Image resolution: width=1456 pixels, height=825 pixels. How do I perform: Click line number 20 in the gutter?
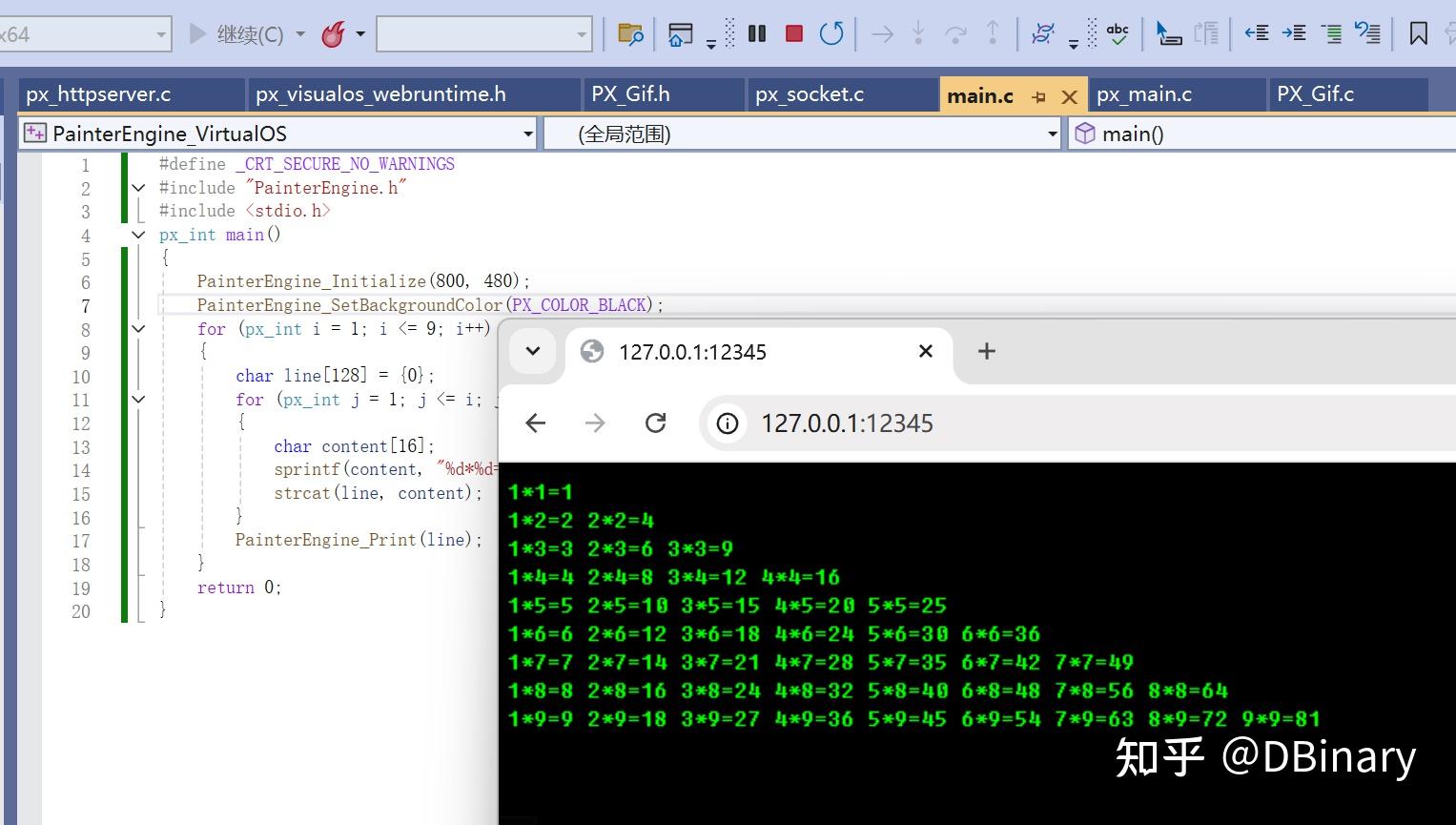tap(81, 611)
